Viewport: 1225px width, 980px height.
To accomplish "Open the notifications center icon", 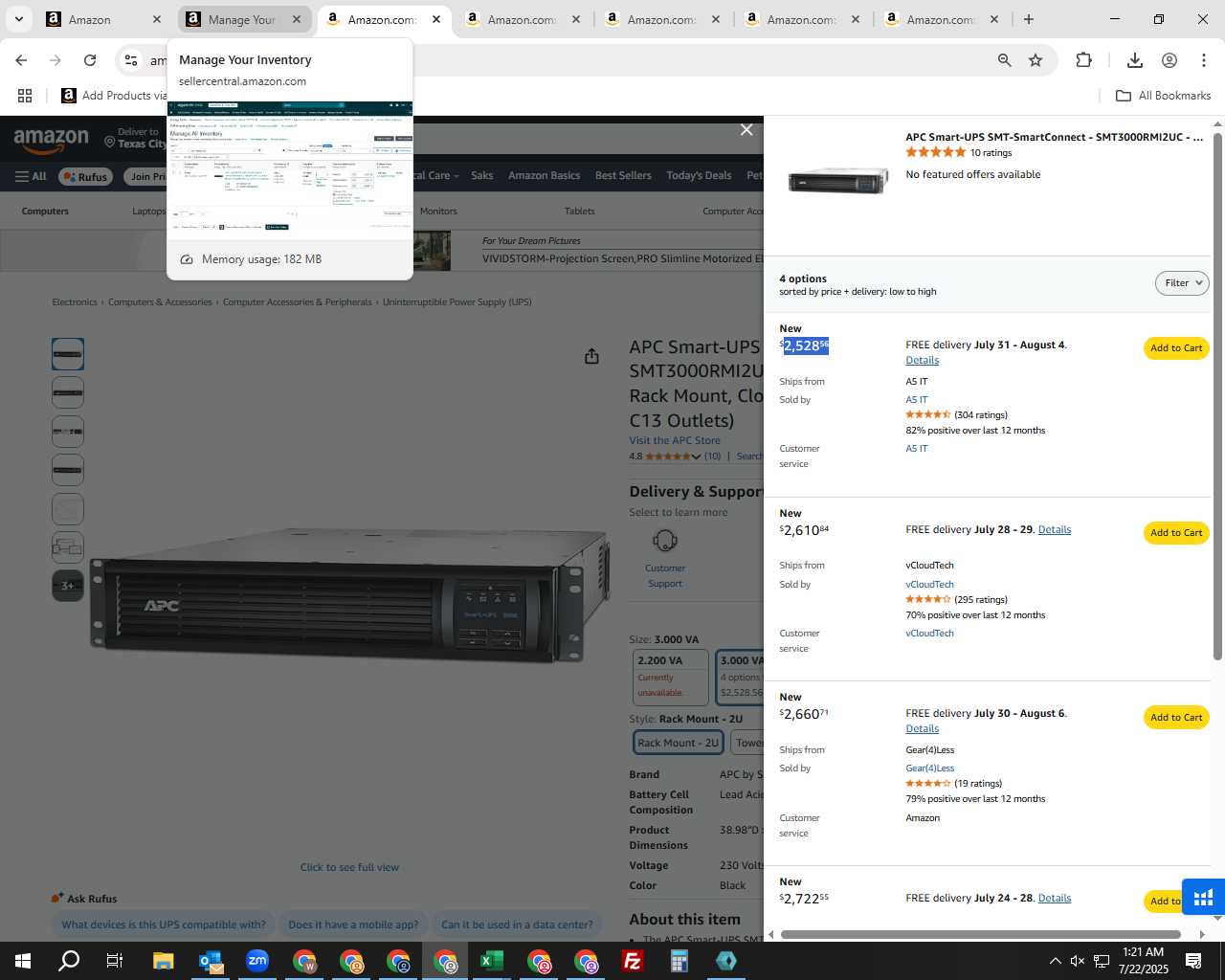I will pyautogui.click(x=1193, y=961).
